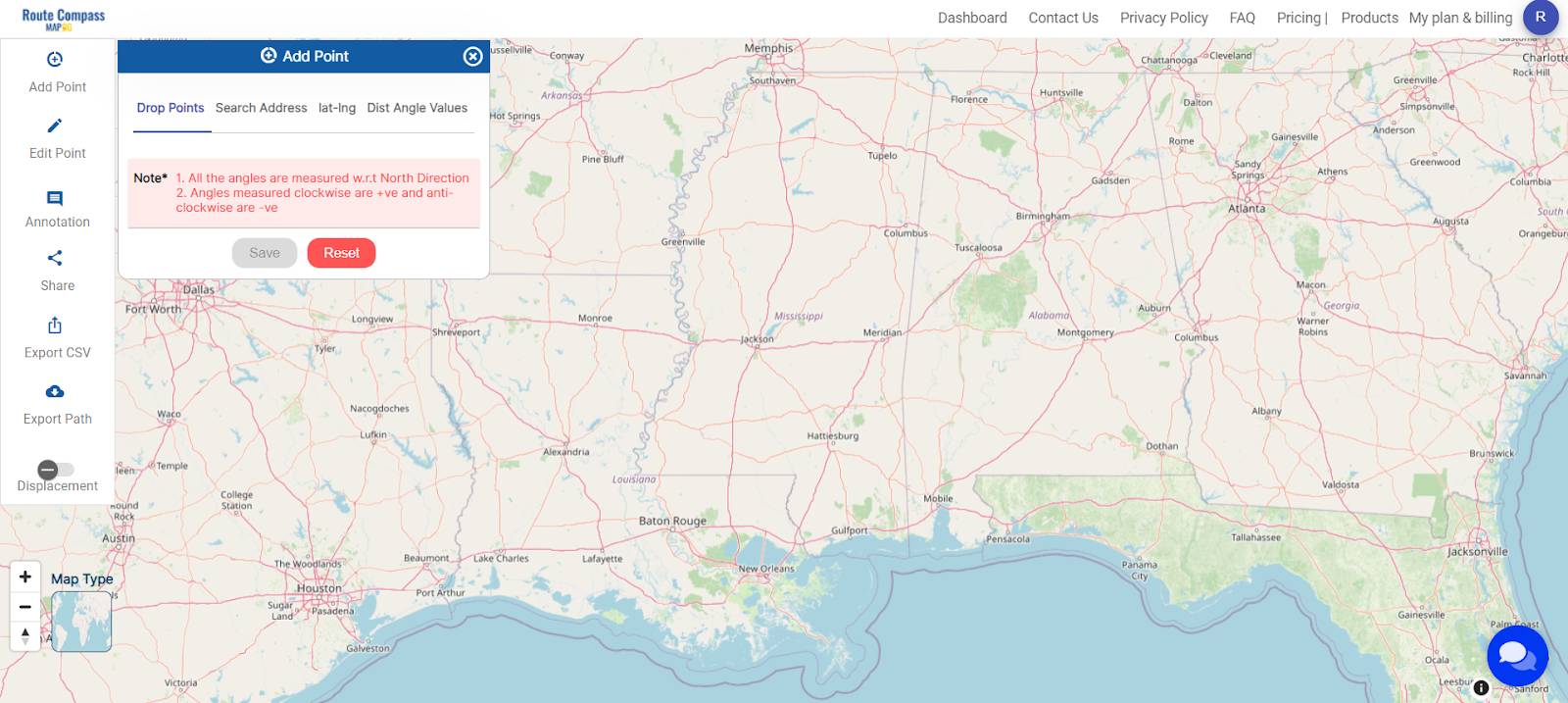Image resolution: width=1568 pixels, height=703 pixels.
Task: Click the Shreveport label on map
Action: coord(456,332)
